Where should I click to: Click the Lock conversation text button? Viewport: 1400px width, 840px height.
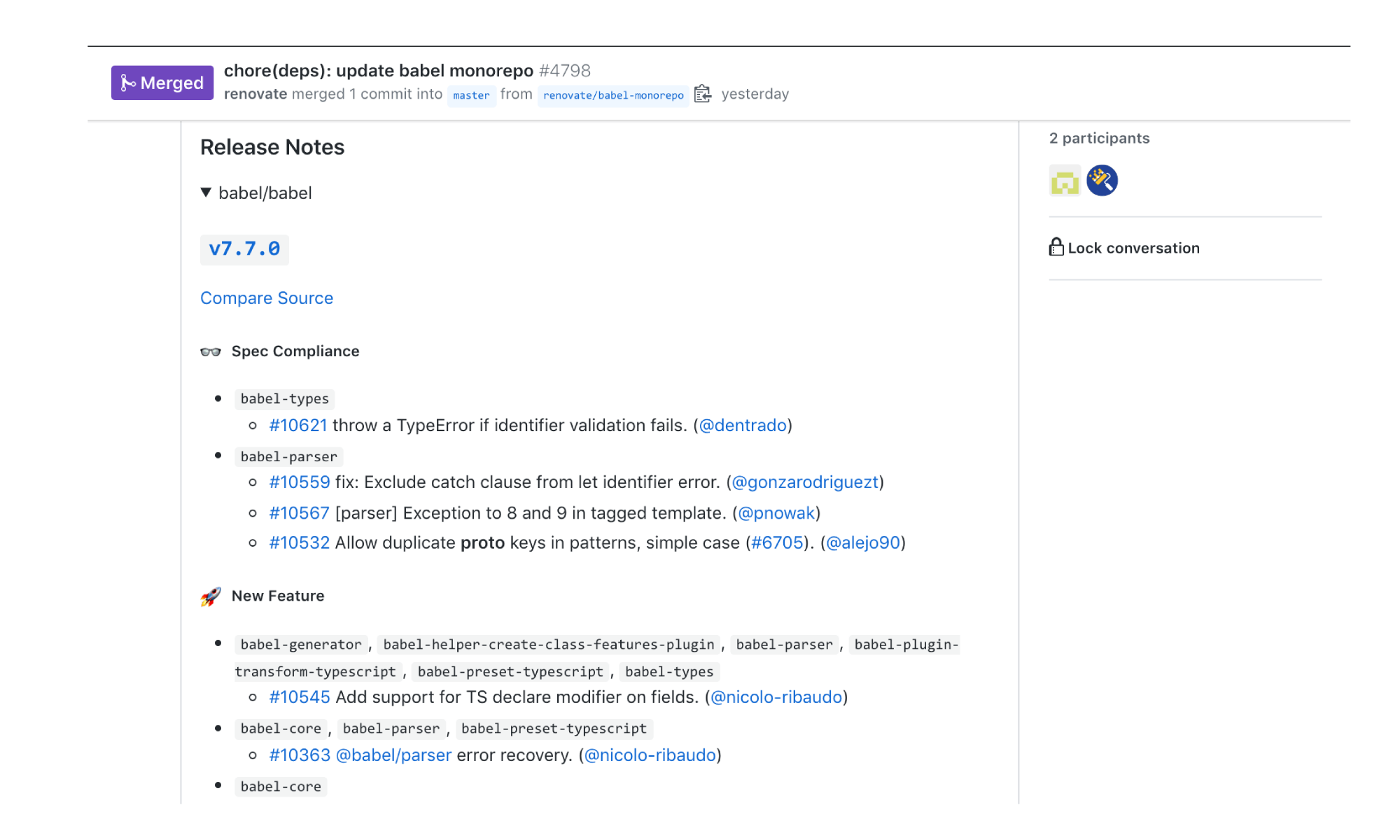point(1133,248)
